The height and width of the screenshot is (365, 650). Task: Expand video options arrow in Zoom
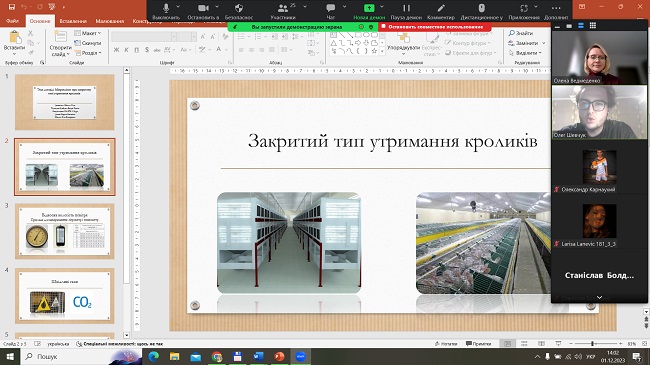click(x=216, y=7)
